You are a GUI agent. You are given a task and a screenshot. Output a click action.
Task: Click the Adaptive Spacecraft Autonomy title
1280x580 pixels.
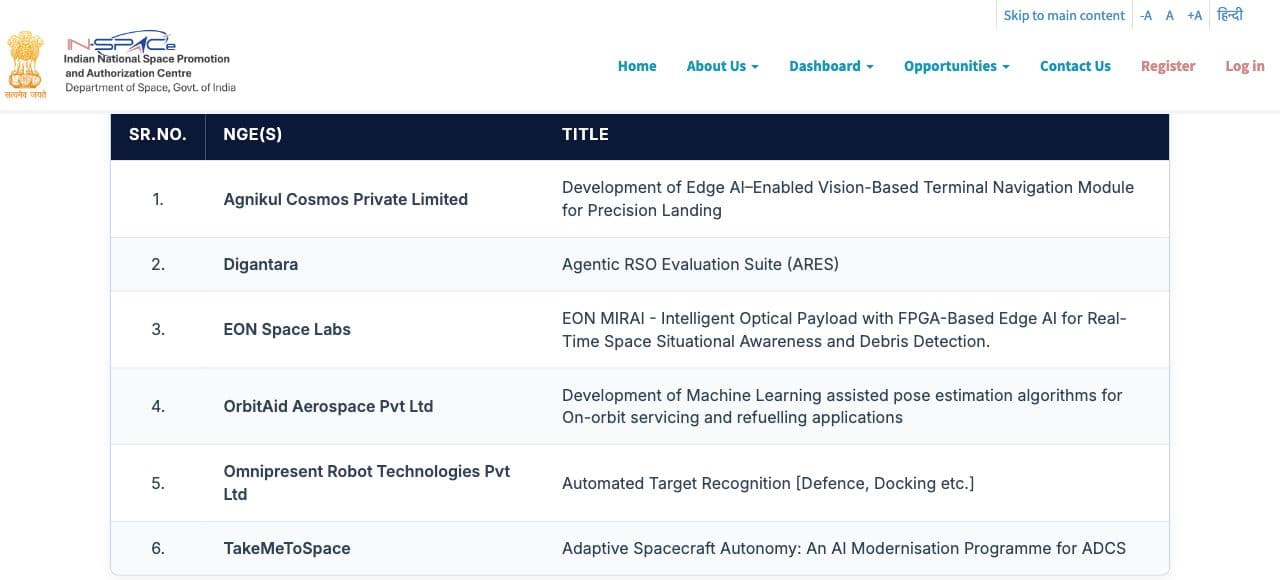coord(844,548)
